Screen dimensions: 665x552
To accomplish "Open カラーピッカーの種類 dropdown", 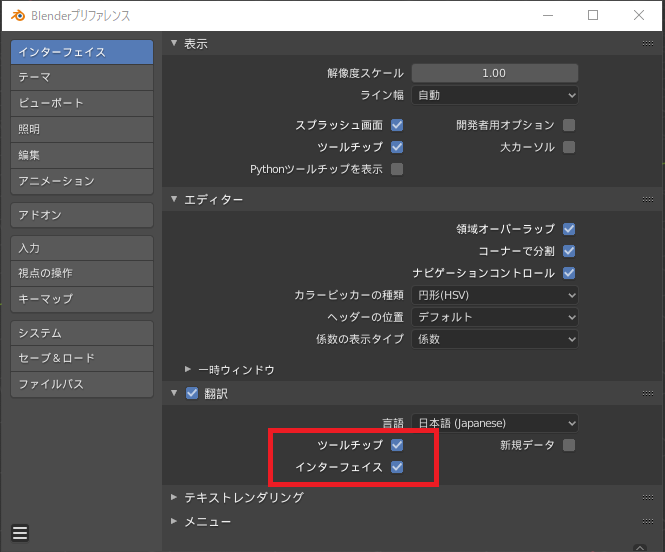I will [x=495, y=295].
